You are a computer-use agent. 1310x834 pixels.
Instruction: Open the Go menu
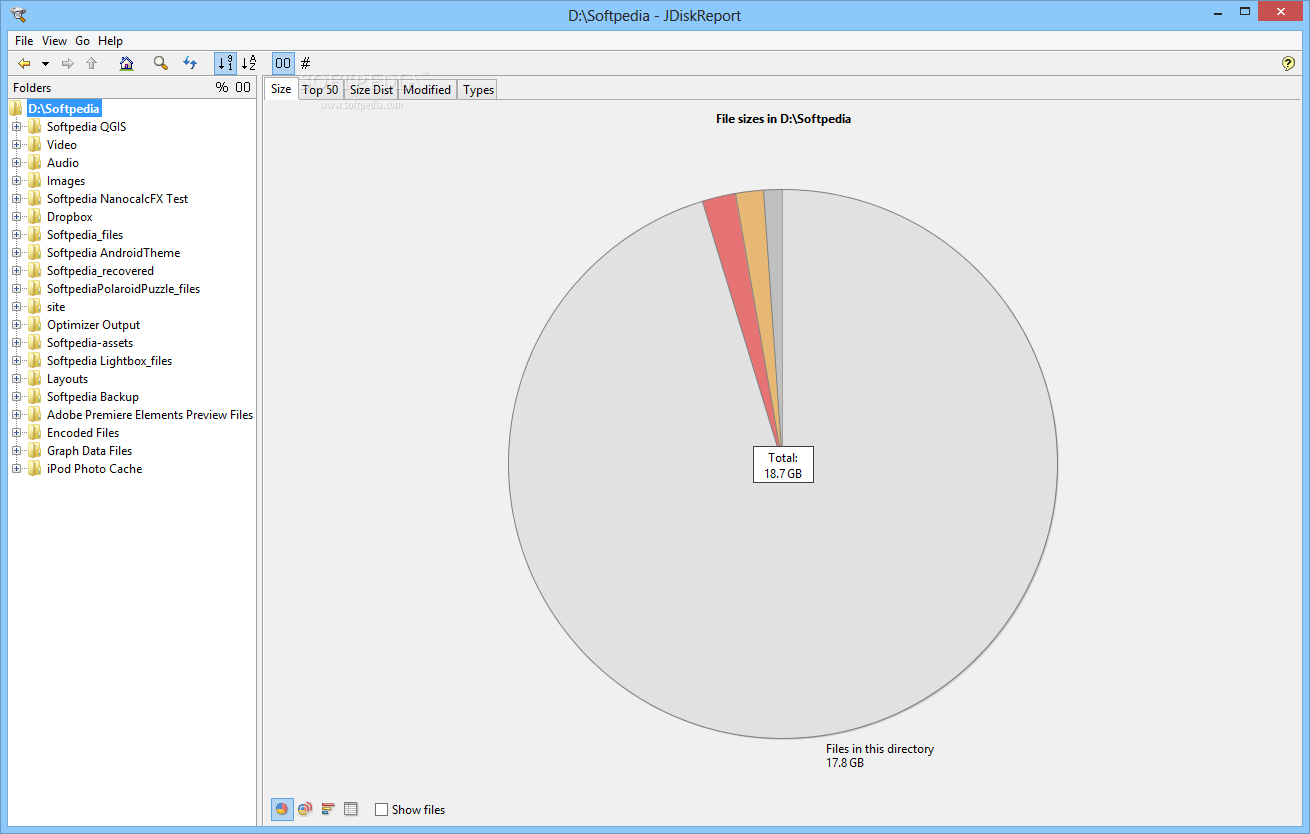point(83,41)
